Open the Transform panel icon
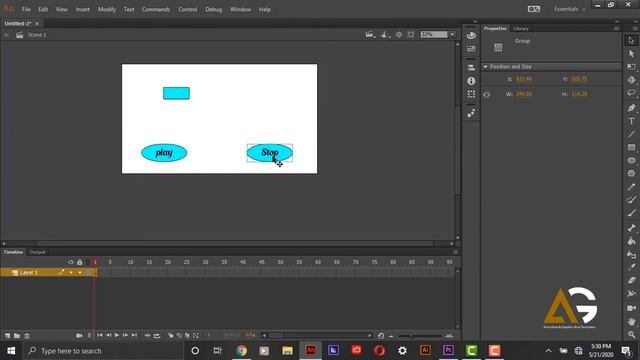Viewport: 640px width, 360px height. [x=471, y=94]
